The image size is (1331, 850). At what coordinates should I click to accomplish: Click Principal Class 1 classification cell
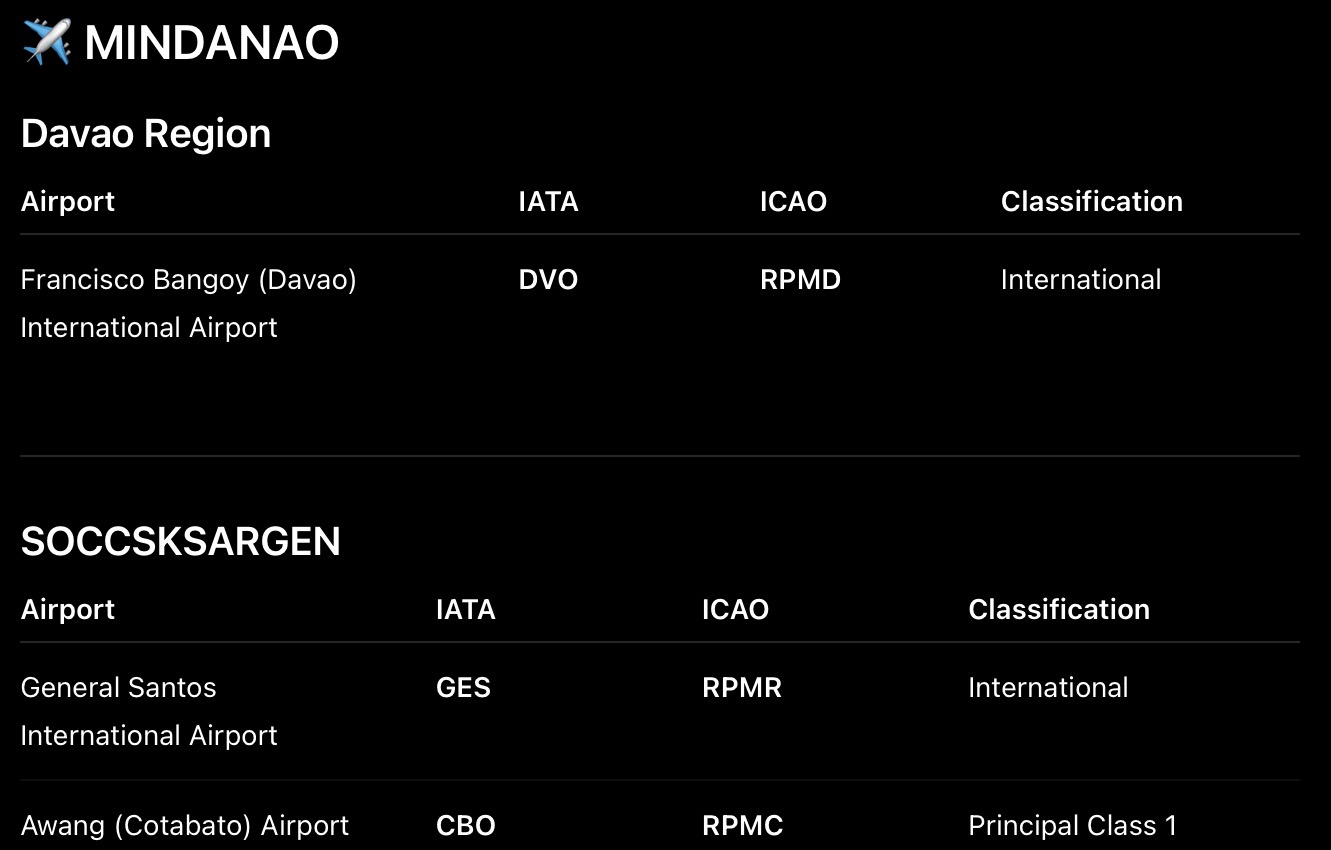coord(1073,826)
